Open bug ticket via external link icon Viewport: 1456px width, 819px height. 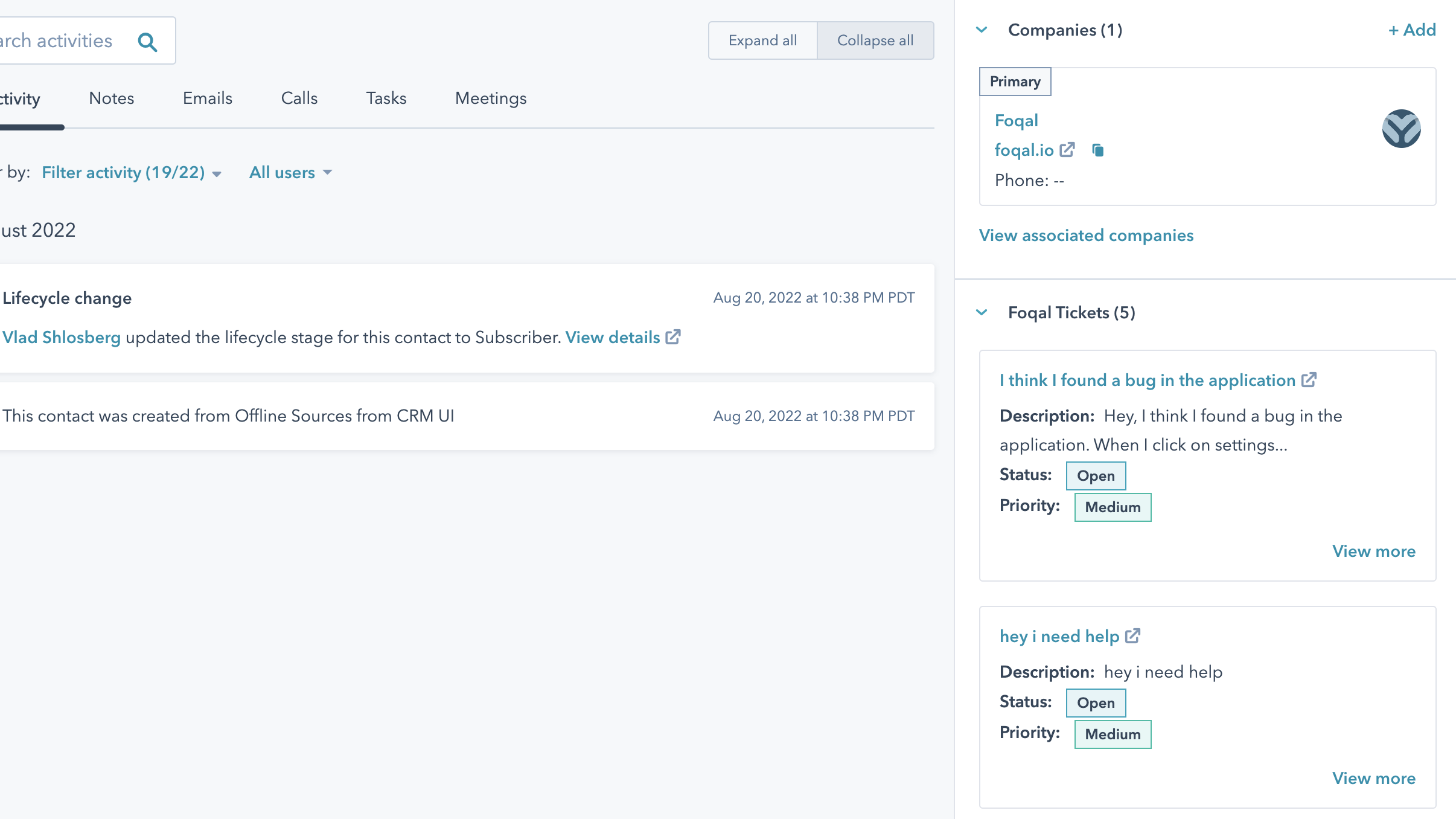coord(1309,379)
